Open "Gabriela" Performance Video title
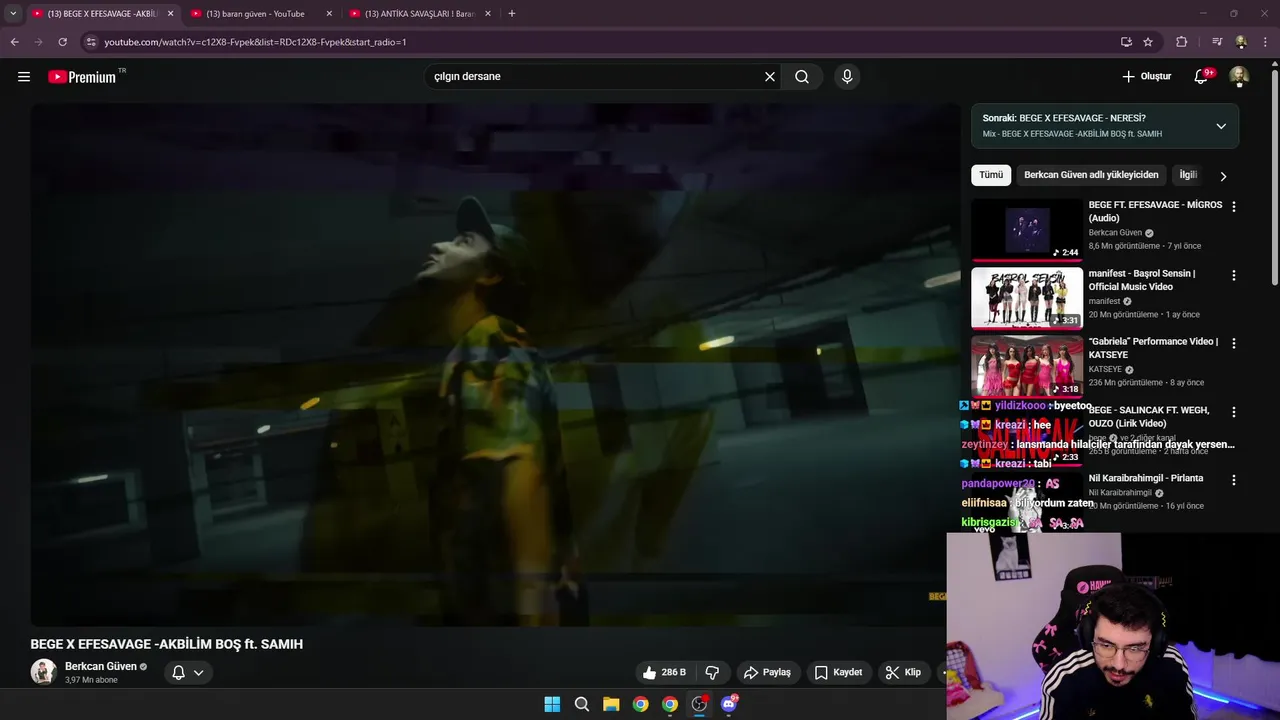This screenshot has width=1280, height=720. (1153, 348)
